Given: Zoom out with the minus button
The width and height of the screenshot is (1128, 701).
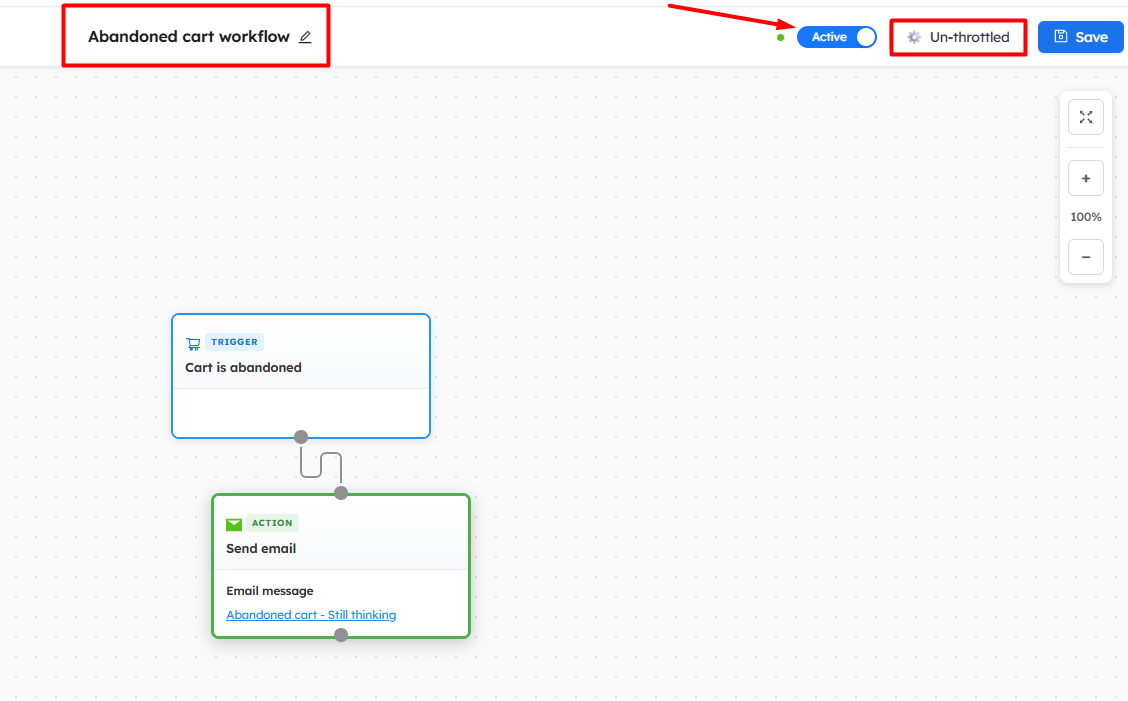Looking at the screenshot, I should [x=1085, y=257].
